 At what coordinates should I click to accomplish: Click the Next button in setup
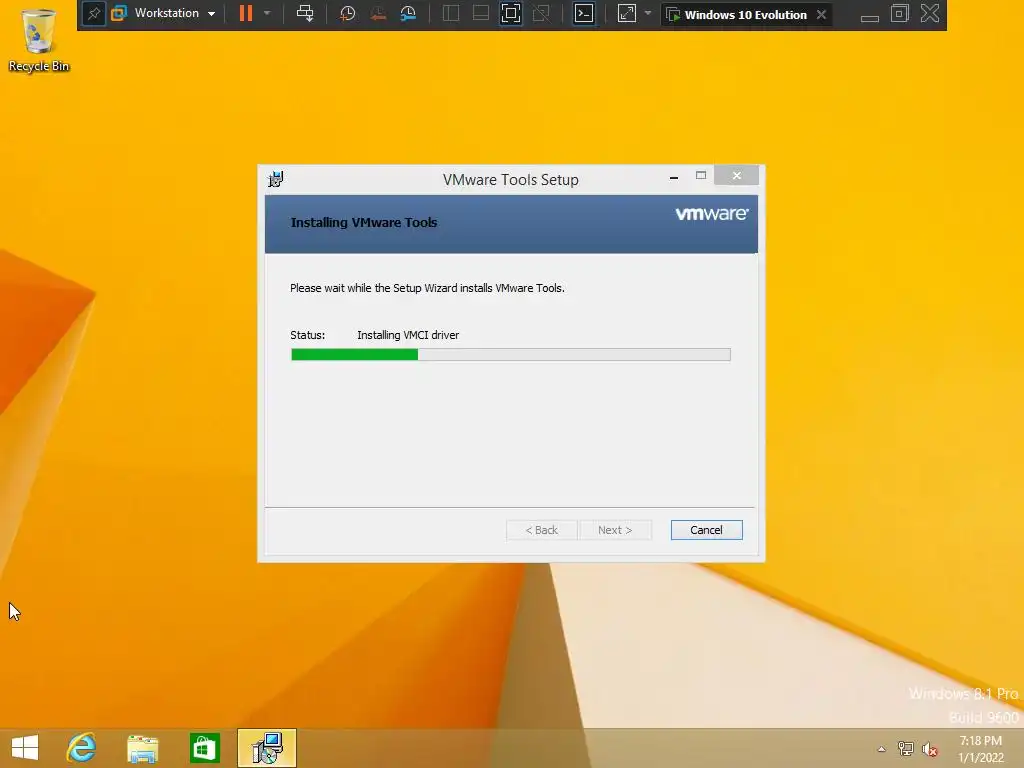click(615, 530)
